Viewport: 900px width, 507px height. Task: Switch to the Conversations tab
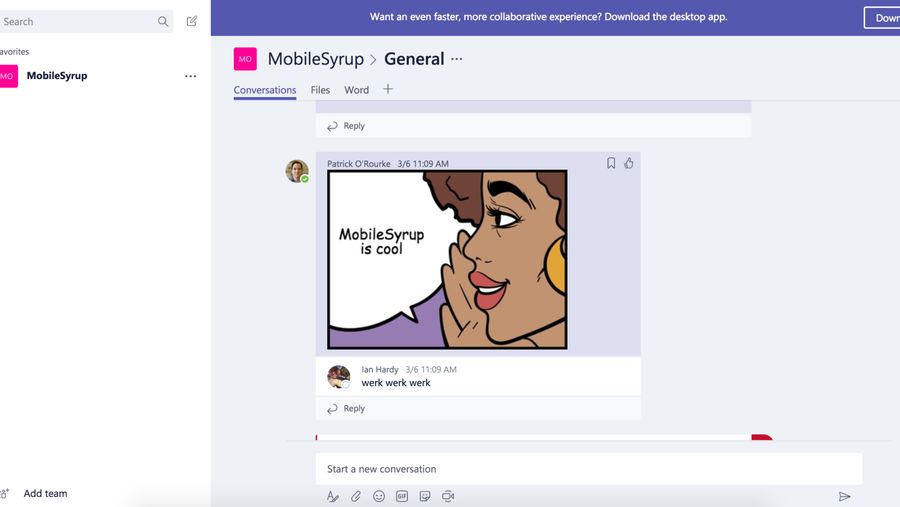point(265,90)
